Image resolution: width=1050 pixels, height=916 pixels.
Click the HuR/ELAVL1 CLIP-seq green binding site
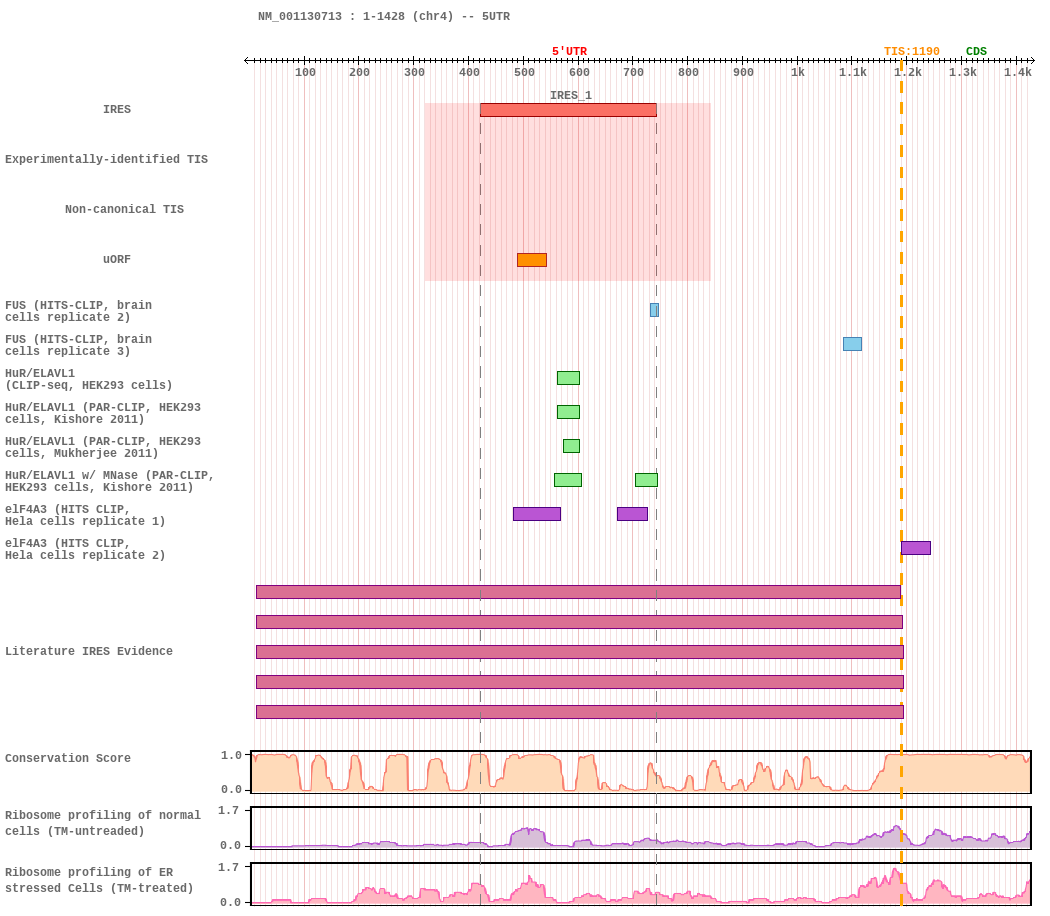(569, 378)
